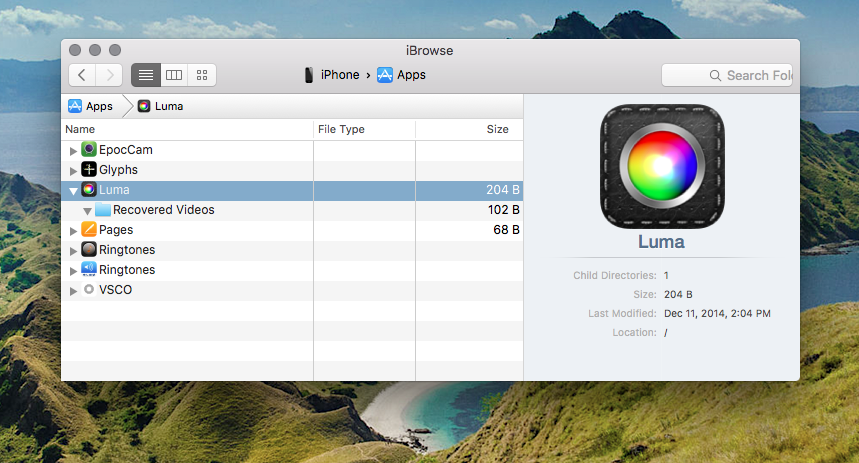Go forward with the right arrow button
Screen dimensions: 859x463
(110, 75)
